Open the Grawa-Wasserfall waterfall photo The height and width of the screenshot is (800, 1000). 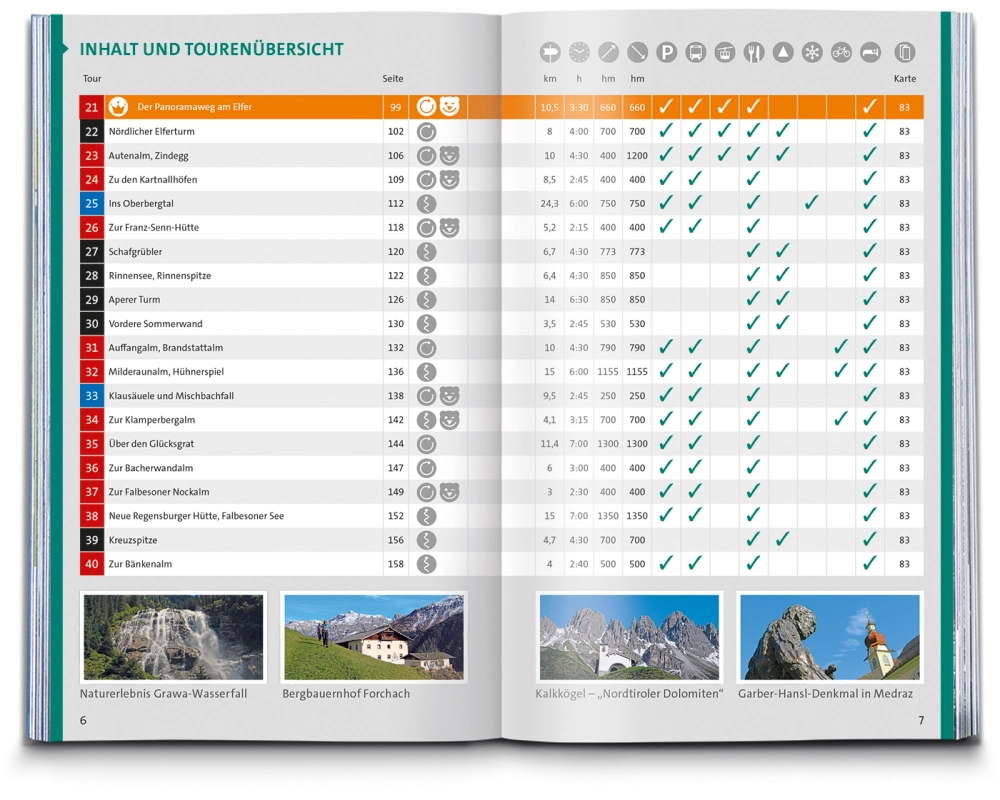point(173,637)
